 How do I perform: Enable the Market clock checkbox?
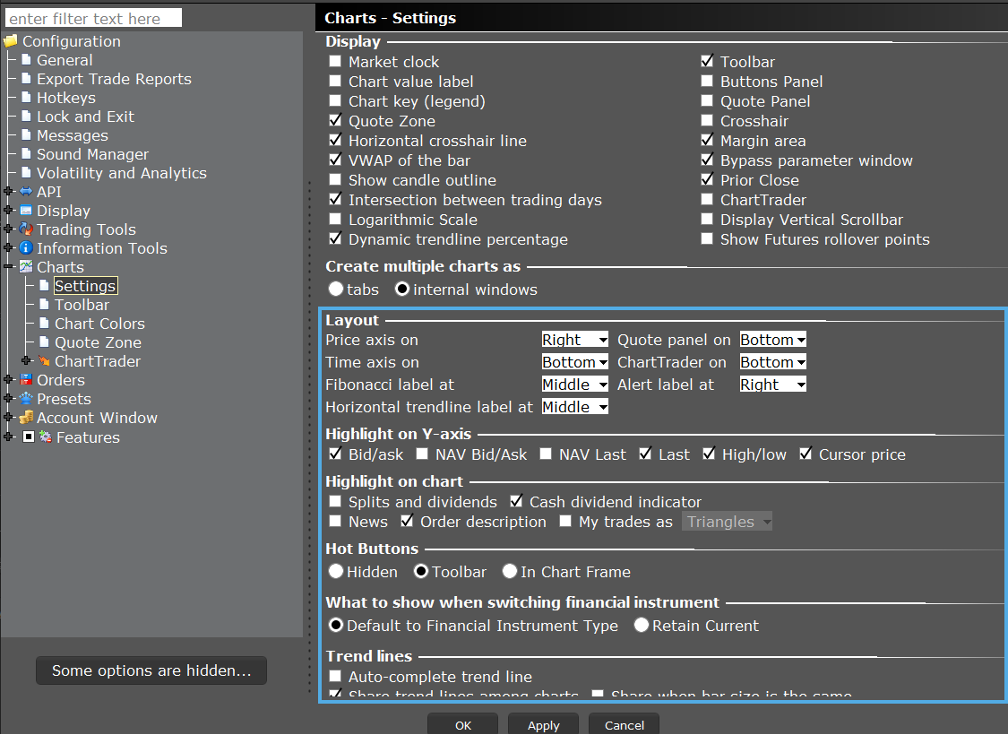click(x=335, y=62)
